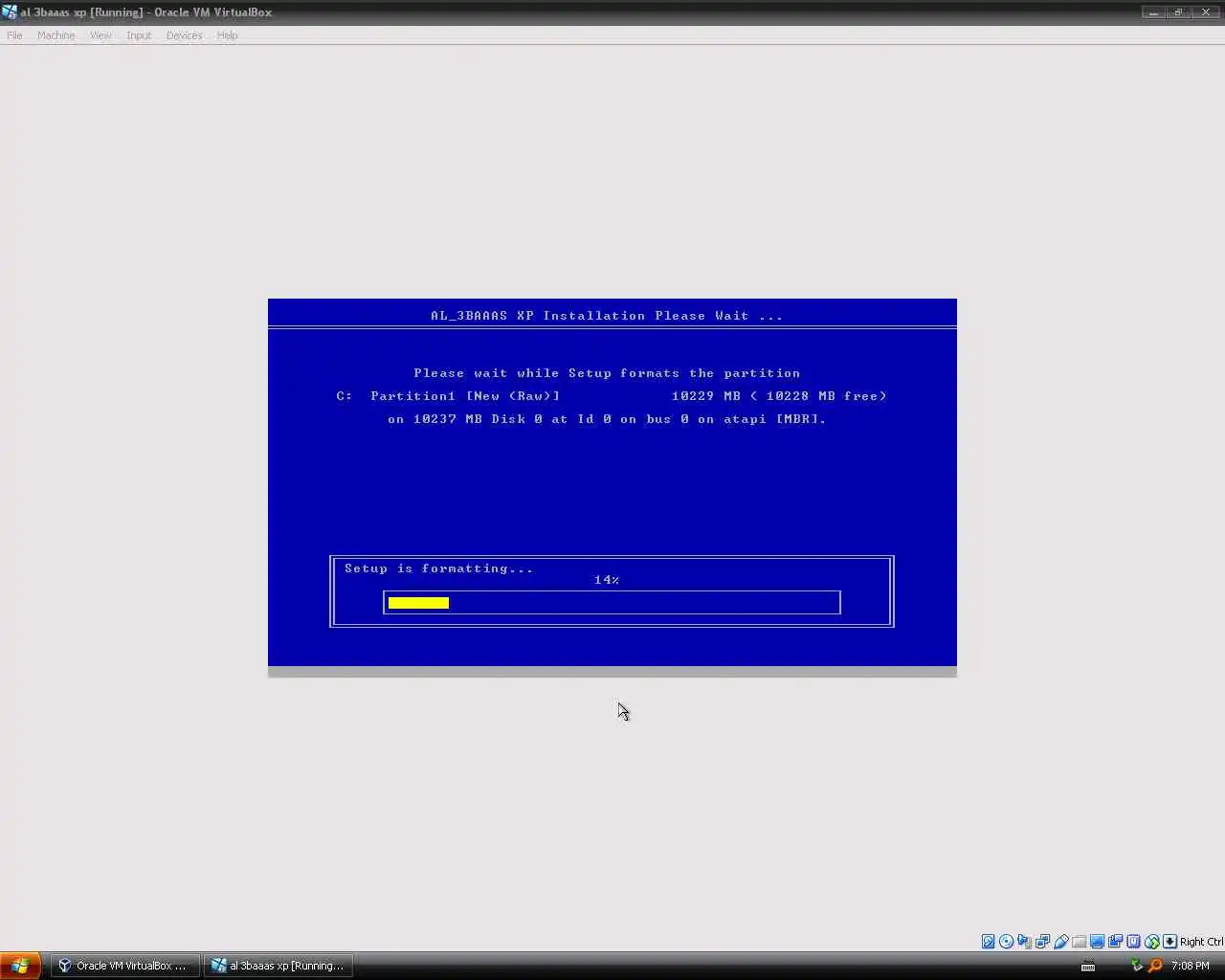The width and height of the screenshot is (1225, 980).
Task: Click the 10237 MB Disk 0 line
Action: 607,419
